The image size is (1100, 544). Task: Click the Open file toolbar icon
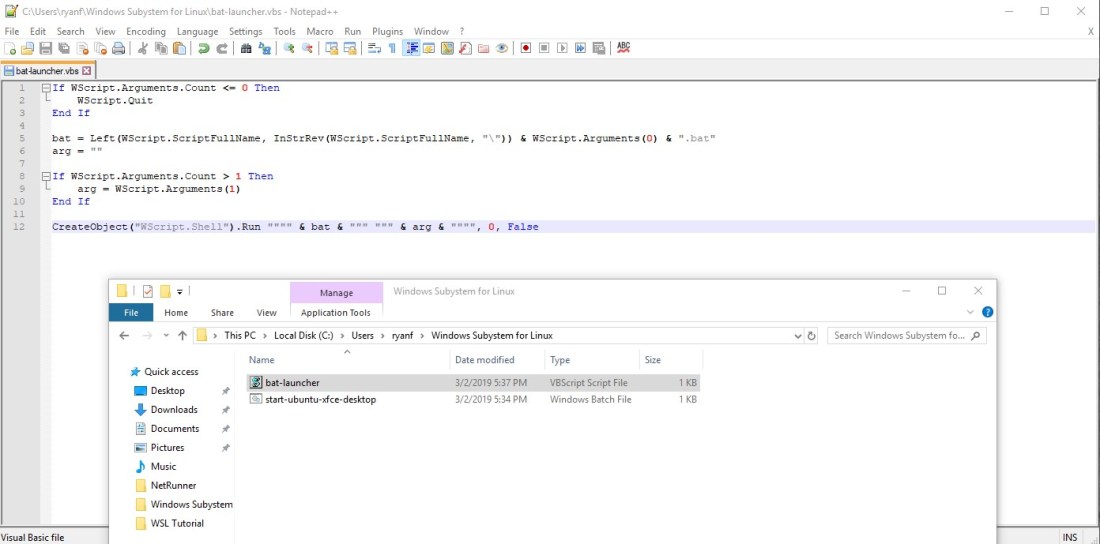(27, 48)
